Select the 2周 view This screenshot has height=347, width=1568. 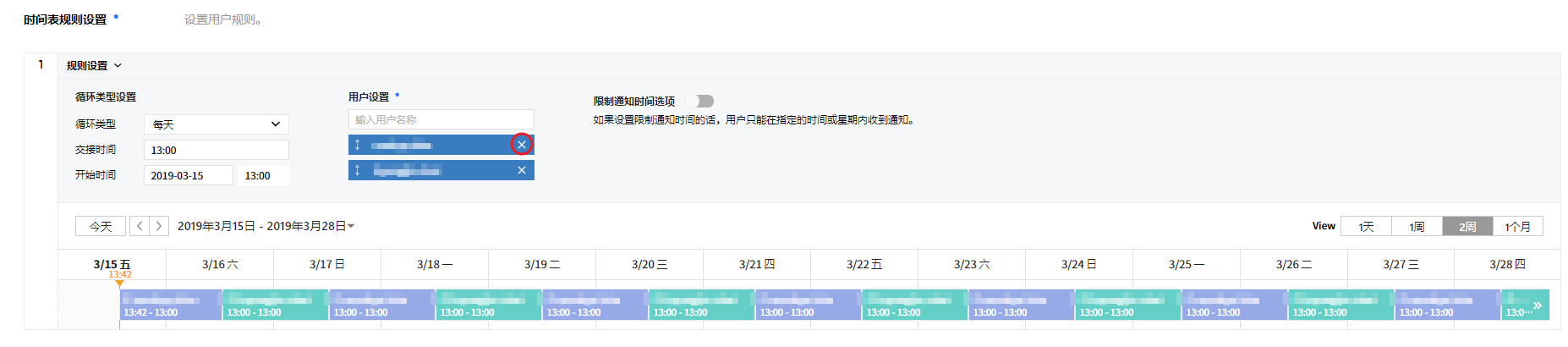1467,226
